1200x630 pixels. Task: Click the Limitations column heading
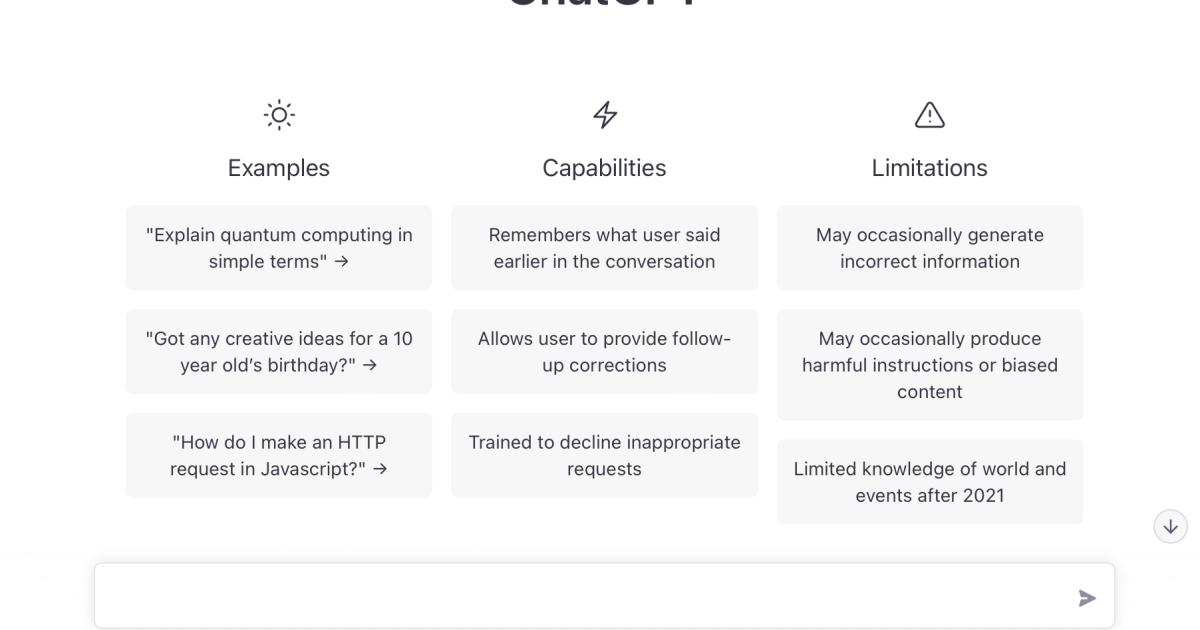(929, 168)
